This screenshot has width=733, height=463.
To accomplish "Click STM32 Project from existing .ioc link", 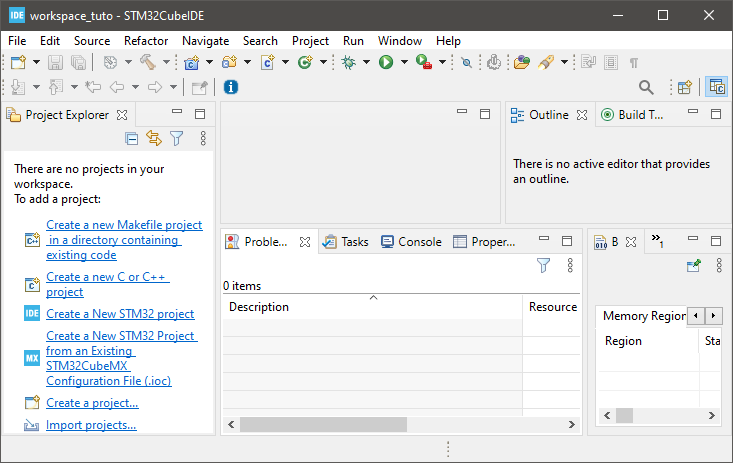I will (x=122, y=358).
